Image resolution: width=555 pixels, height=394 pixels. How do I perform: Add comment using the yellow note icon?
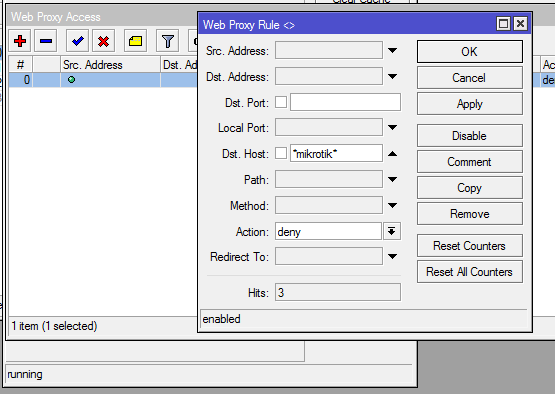tap(135, 41)
